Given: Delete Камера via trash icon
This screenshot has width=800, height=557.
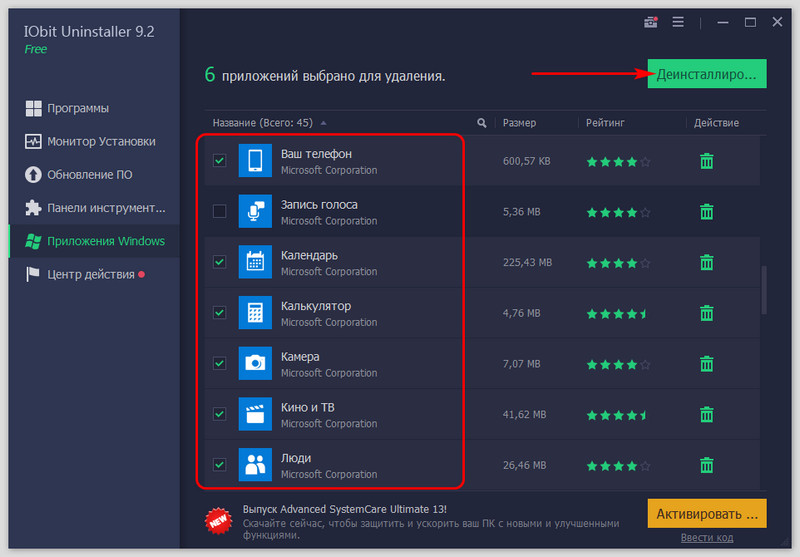Looking at the screenshot, I should click(706, 364).
